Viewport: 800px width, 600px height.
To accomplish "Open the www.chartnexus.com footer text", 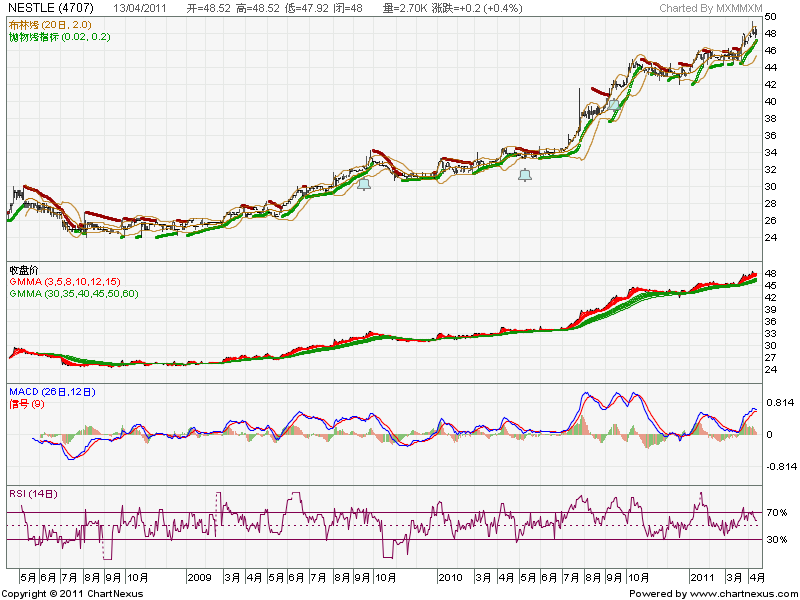I will 743,594.
